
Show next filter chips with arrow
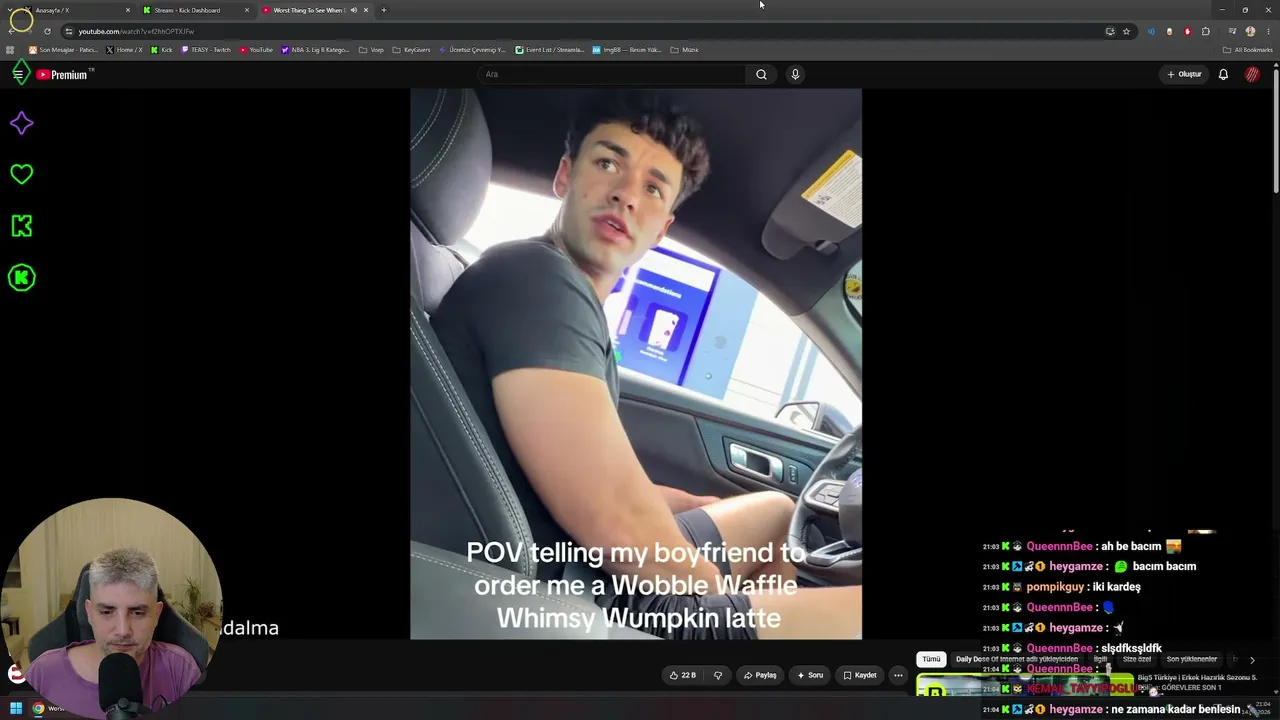pos(1252,660)
